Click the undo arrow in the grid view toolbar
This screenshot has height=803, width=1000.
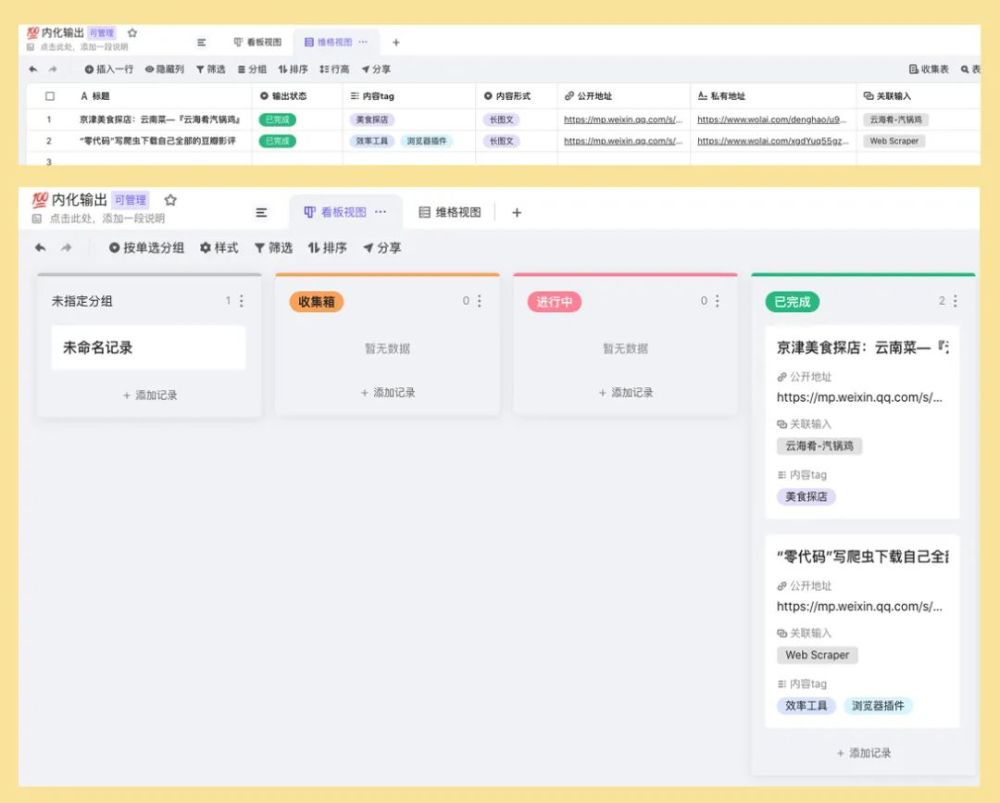click(33, 69)
